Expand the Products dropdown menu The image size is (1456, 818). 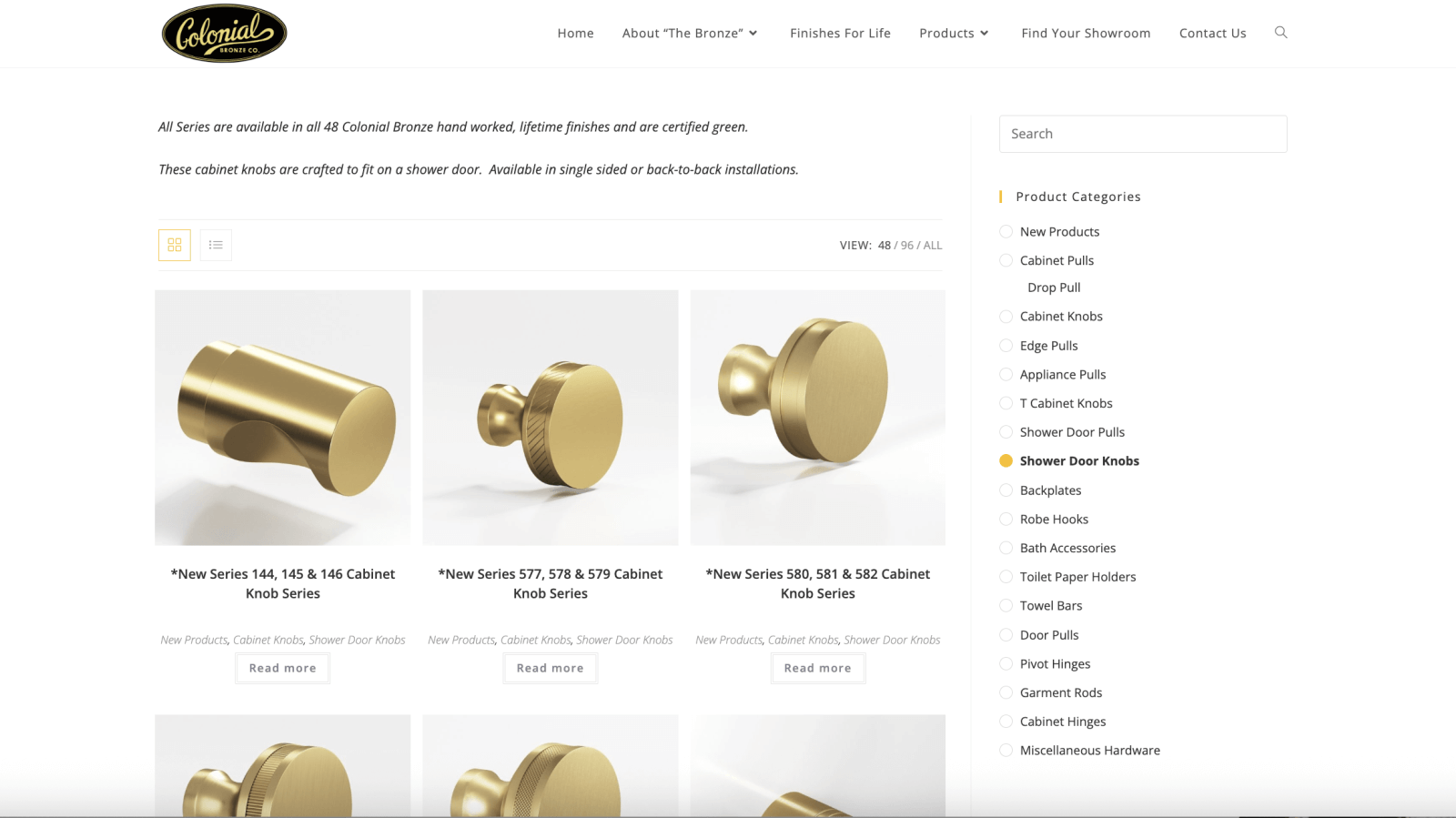(954, 33)
